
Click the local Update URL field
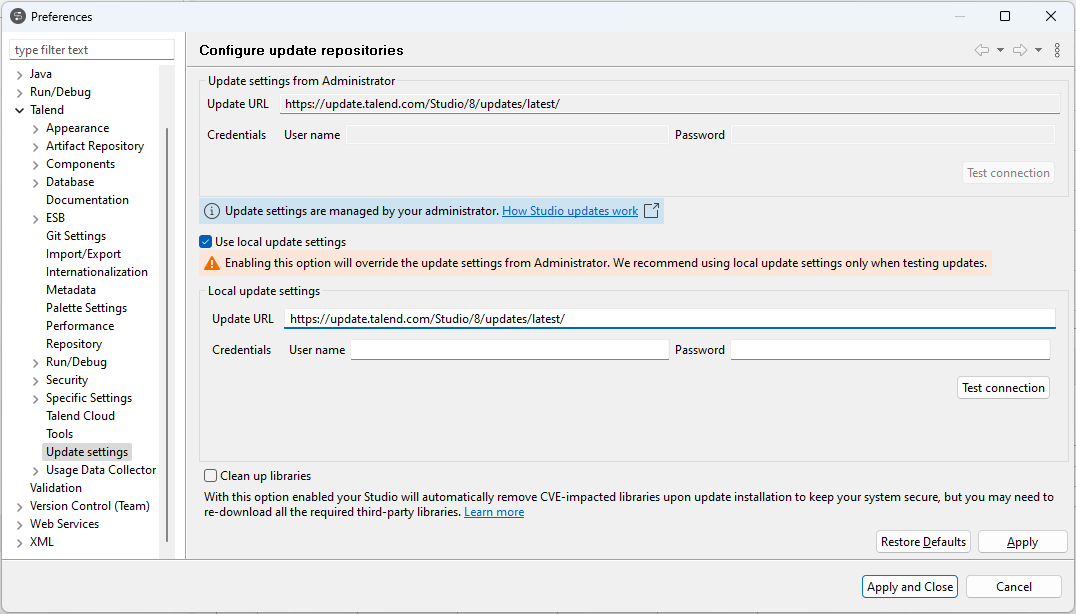click(x=670, y=317)
